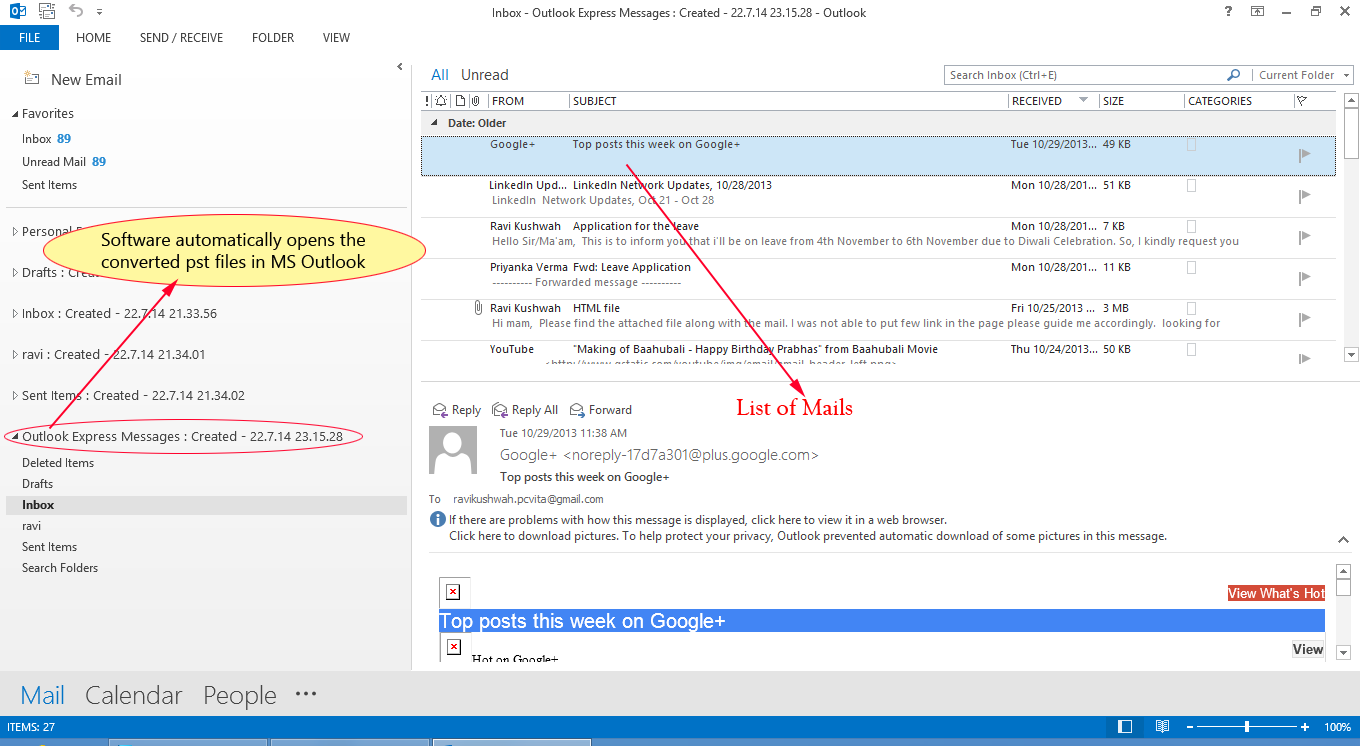
Task: Toggle category box for Ravi Kushwah leave message
Action: pyautogui.click(x=1191, y=226)
